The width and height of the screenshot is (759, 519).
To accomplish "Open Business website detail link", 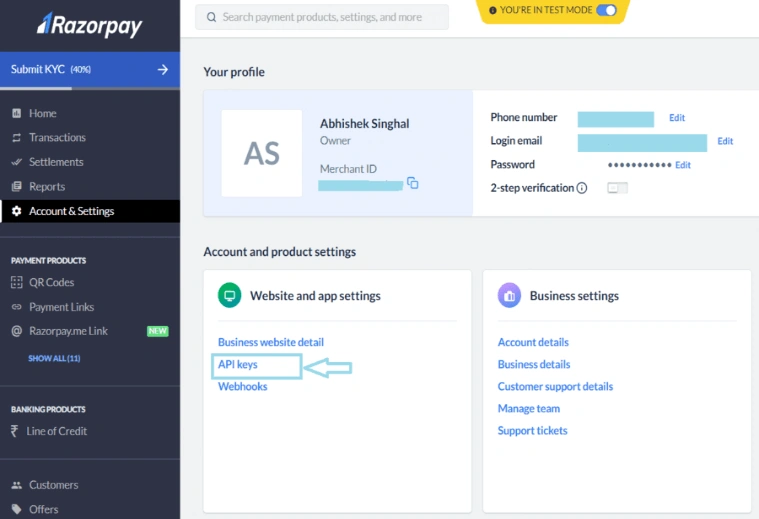I will 271,342.
